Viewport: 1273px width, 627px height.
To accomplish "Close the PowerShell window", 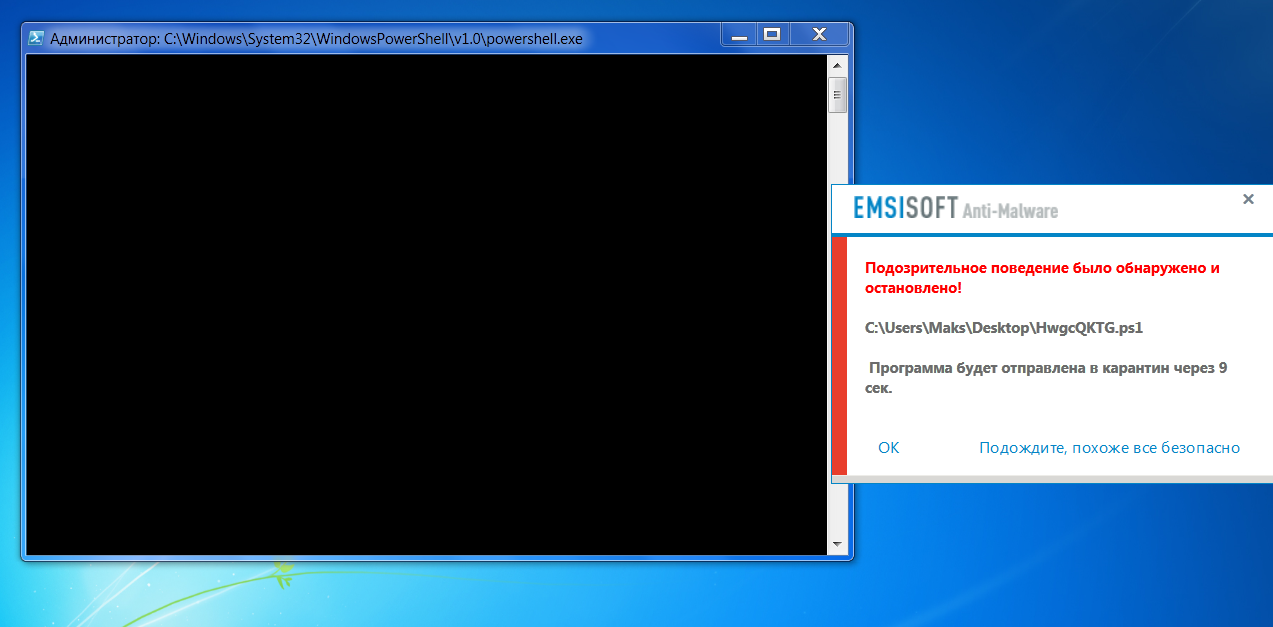I will tap(819, 36).
